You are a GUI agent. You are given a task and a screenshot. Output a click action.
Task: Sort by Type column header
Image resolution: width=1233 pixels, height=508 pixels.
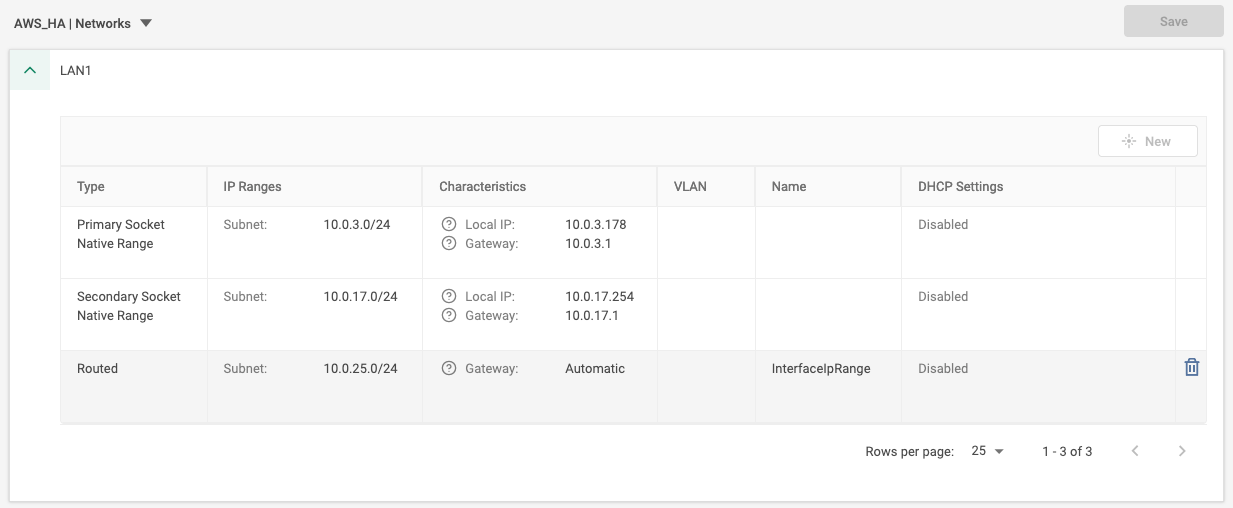(91, 186)
